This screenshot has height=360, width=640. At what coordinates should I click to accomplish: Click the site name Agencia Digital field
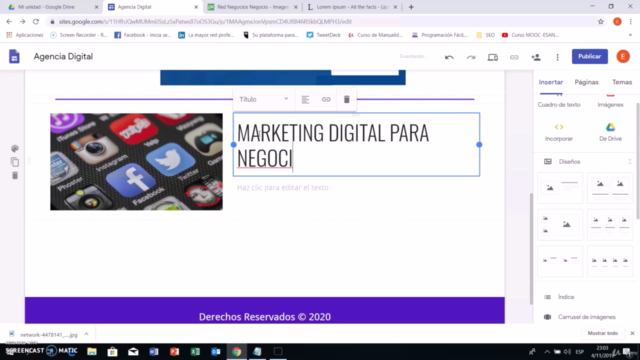63,56
